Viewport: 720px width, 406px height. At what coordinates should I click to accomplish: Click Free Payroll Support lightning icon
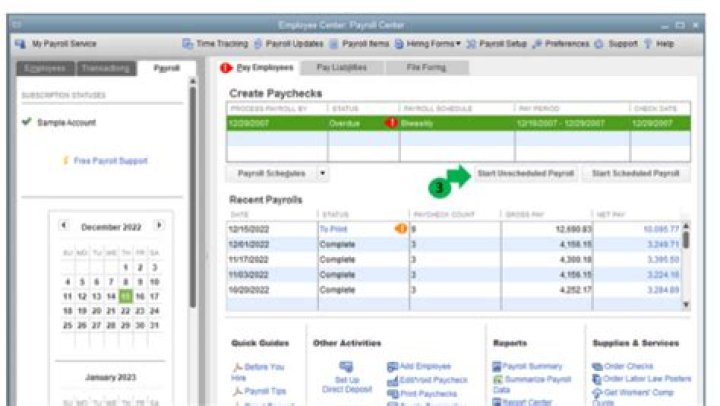click(x=65, y=160)
